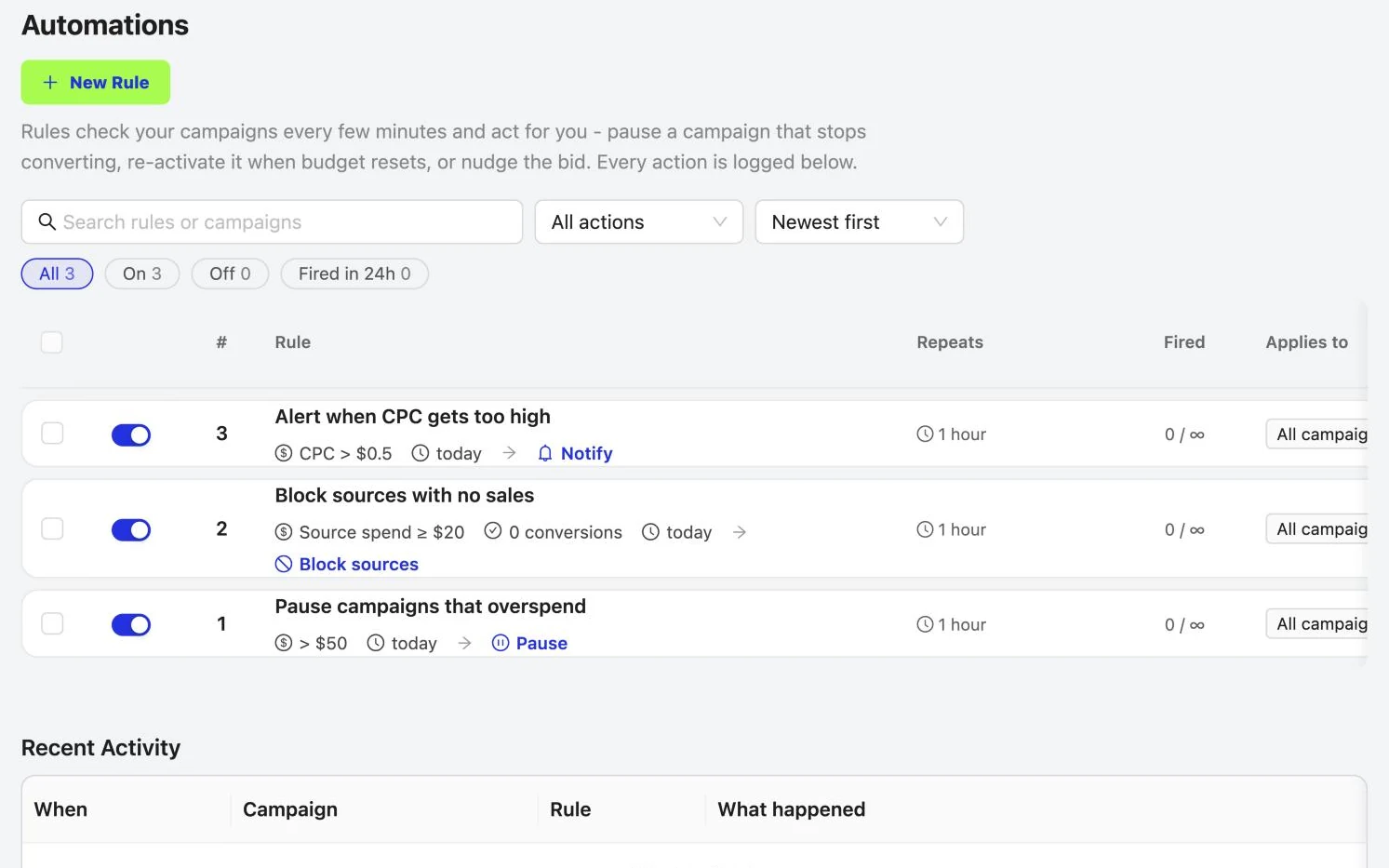
Task: Open the Block sources with no sales rule
Action: coord(405,496)
